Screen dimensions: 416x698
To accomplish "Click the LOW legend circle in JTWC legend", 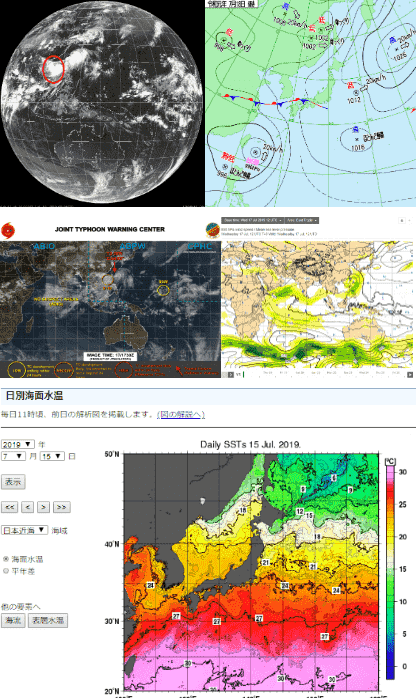I will point(17,370).
